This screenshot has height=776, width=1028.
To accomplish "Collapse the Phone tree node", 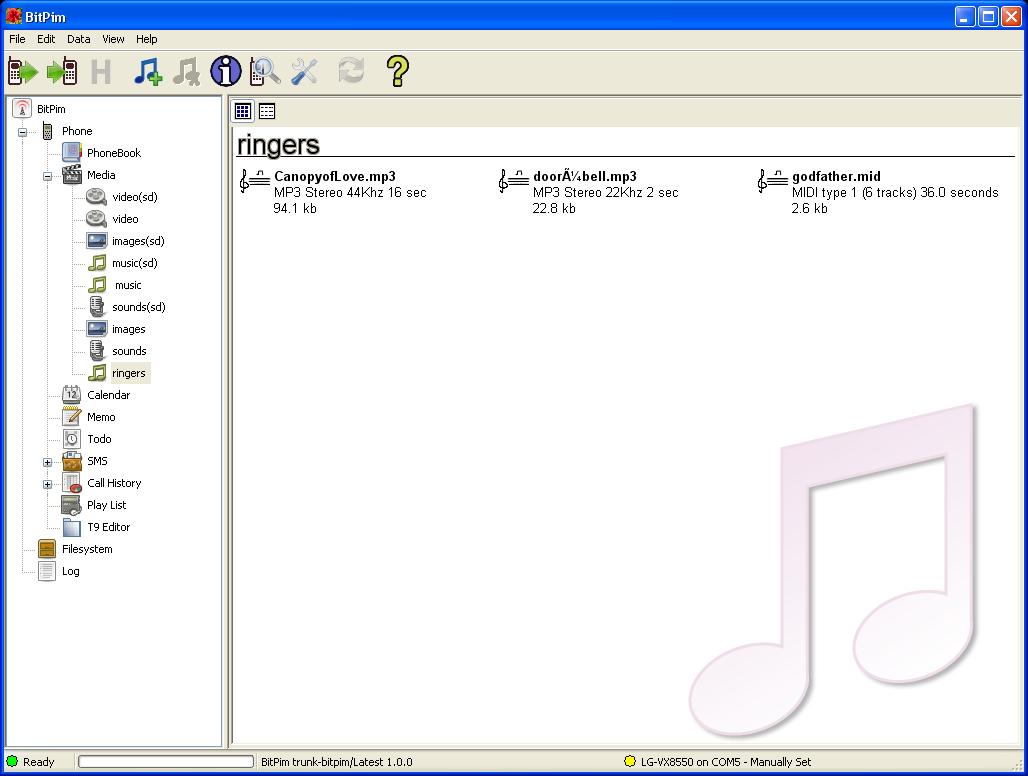I will (x=22, y=132).
